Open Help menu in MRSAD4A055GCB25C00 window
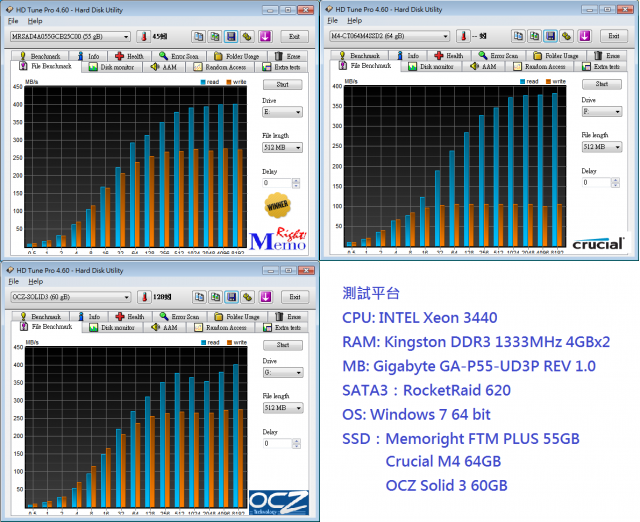The height and width of the screenshot is (522, 640). (x=35, y=21)
